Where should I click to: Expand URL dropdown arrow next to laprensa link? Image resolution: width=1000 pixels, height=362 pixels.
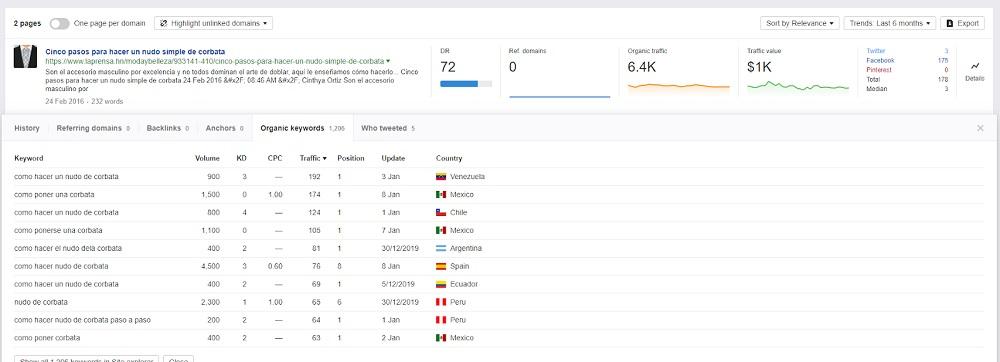click(388, 62)
